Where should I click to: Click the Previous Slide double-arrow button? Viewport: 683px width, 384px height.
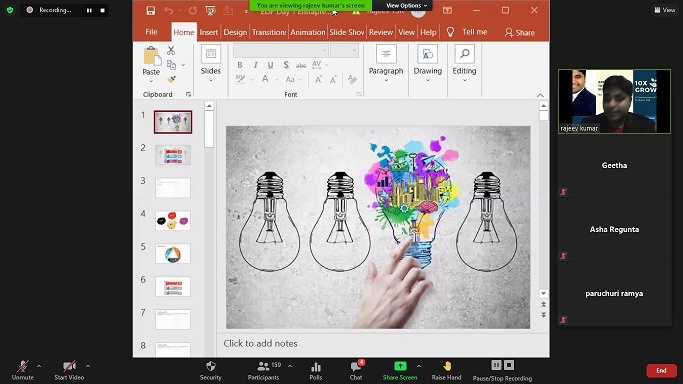[543, 304]
